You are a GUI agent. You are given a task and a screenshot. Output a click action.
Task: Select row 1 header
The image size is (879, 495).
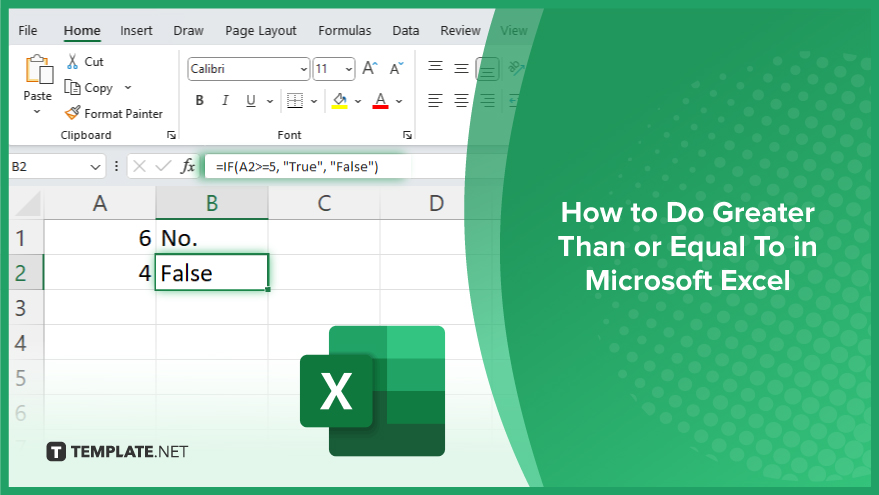(x=26, y=238)
